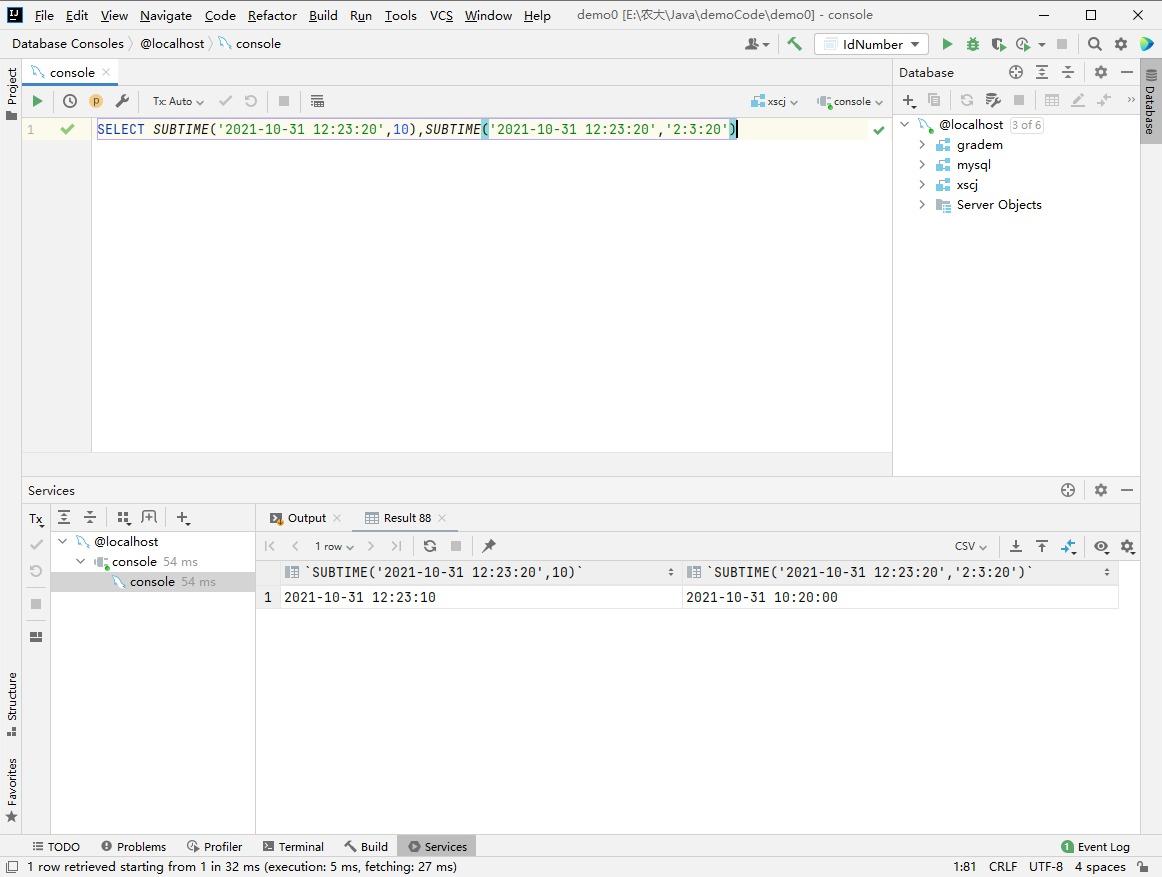This screenshot has width=1162, height=877.
Task: Expand the gradem database node
Action: (x=922, y=145)
